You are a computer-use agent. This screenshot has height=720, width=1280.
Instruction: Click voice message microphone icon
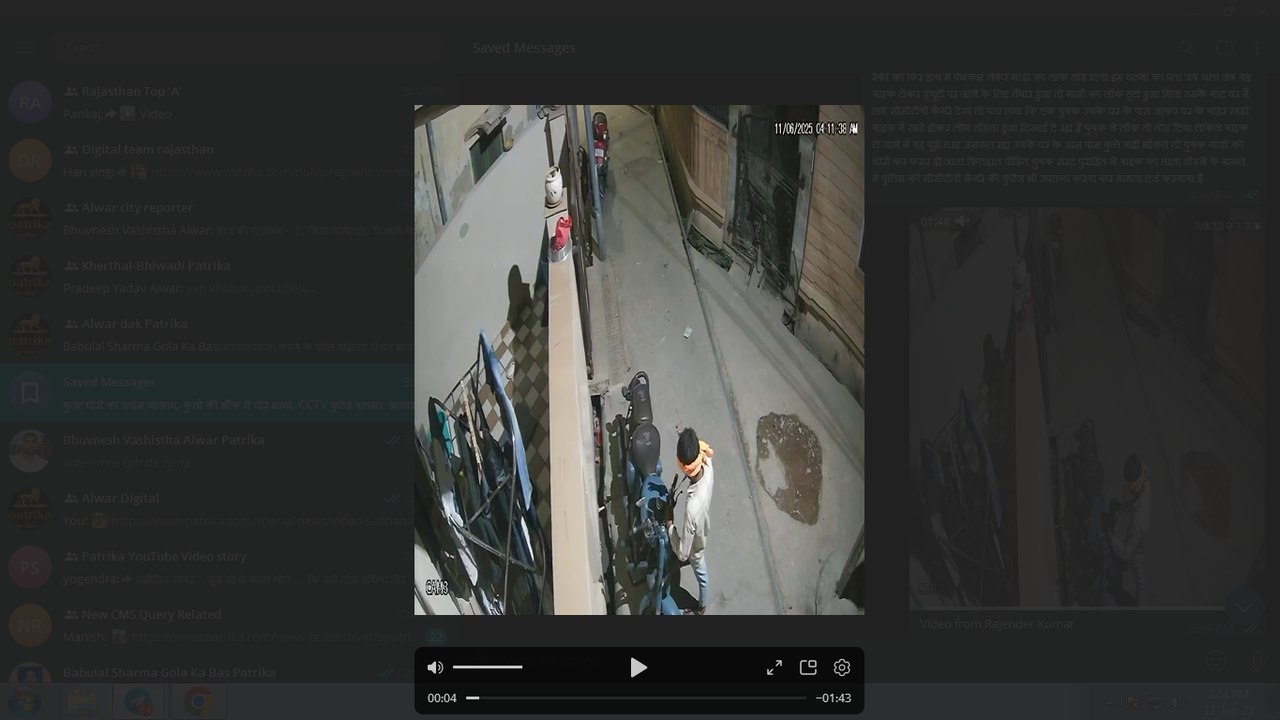coord(1257,661)
